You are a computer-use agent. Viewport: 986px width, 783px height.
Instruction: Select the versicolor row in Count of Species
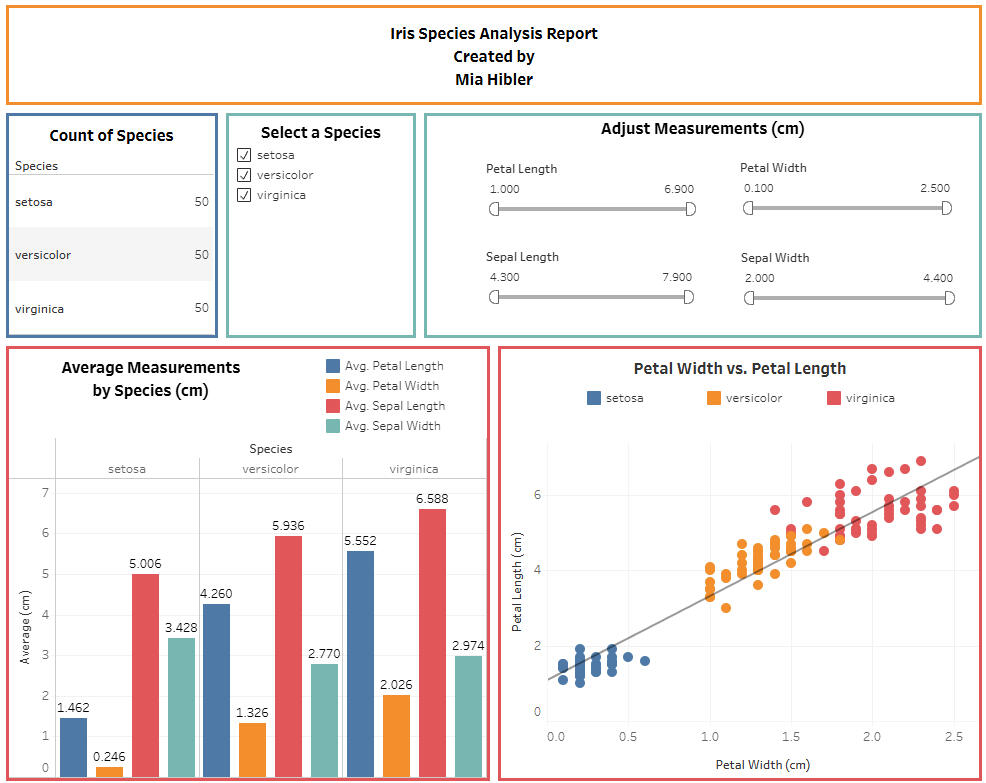pyautogui.click(x=111, y=255)
